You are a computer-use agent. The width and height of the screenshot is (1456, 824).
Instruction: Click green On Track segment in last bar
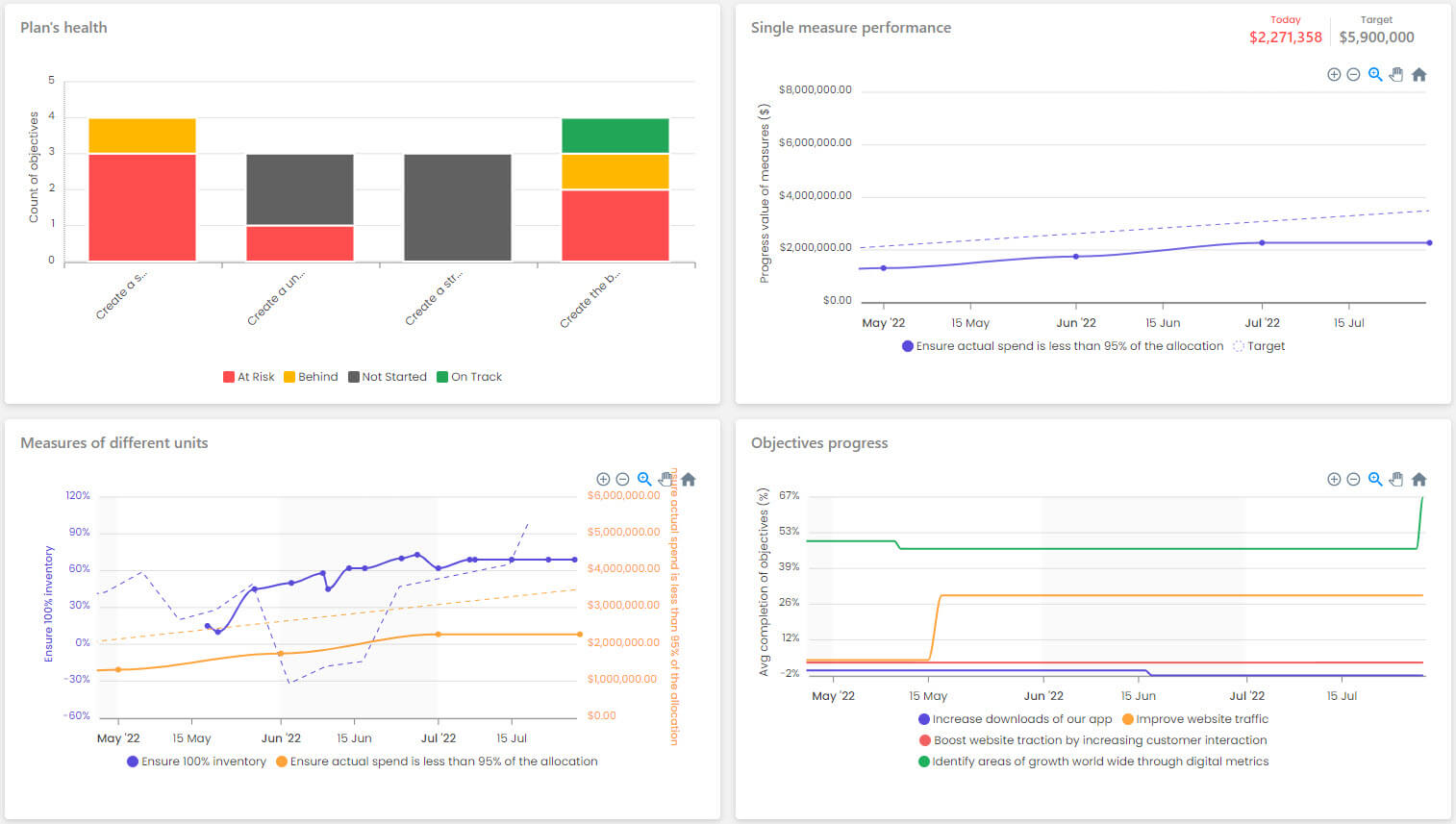[615, 136]
